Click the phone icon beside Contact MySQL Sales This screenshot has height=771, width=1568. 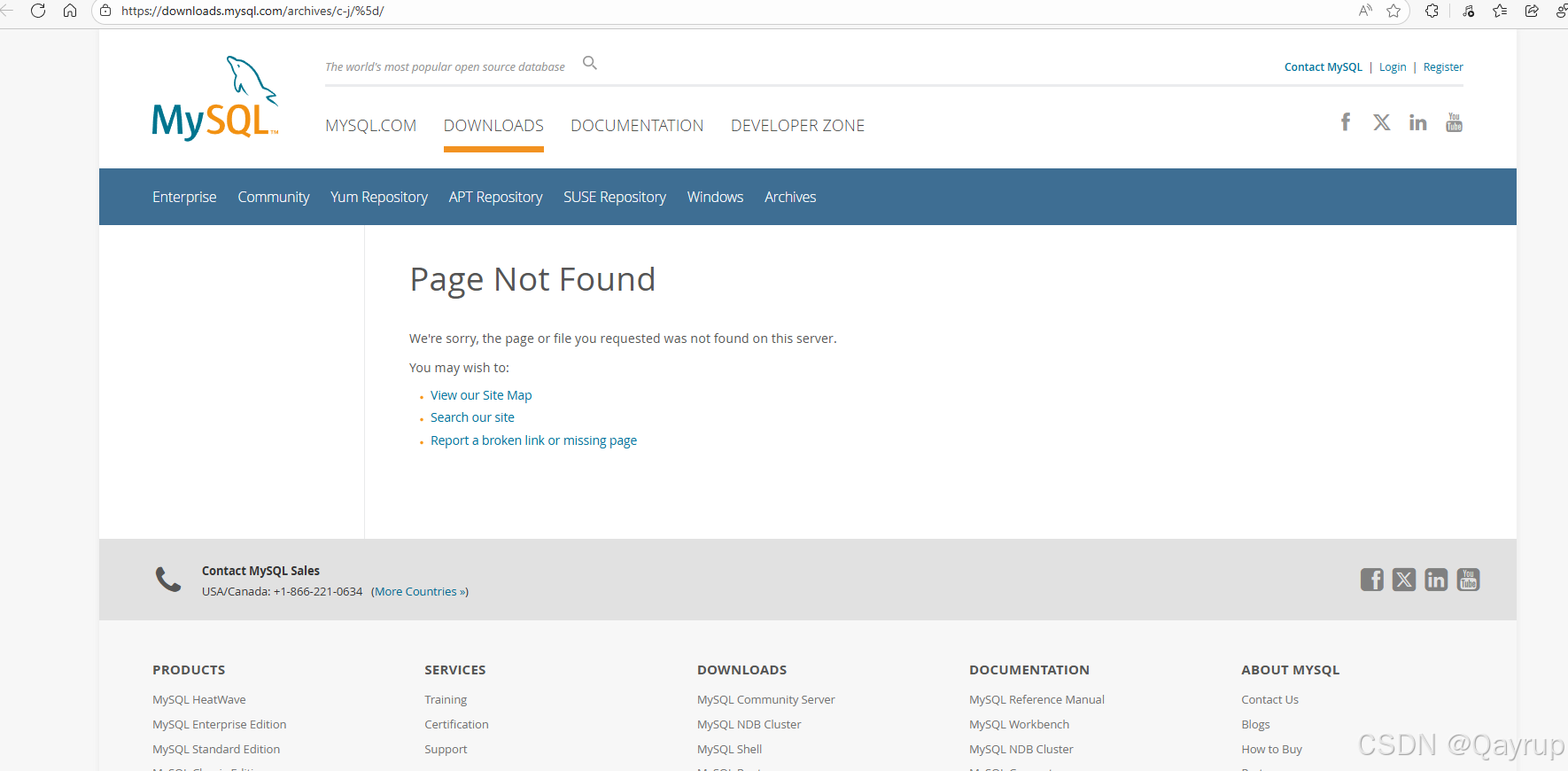[168, 580]
